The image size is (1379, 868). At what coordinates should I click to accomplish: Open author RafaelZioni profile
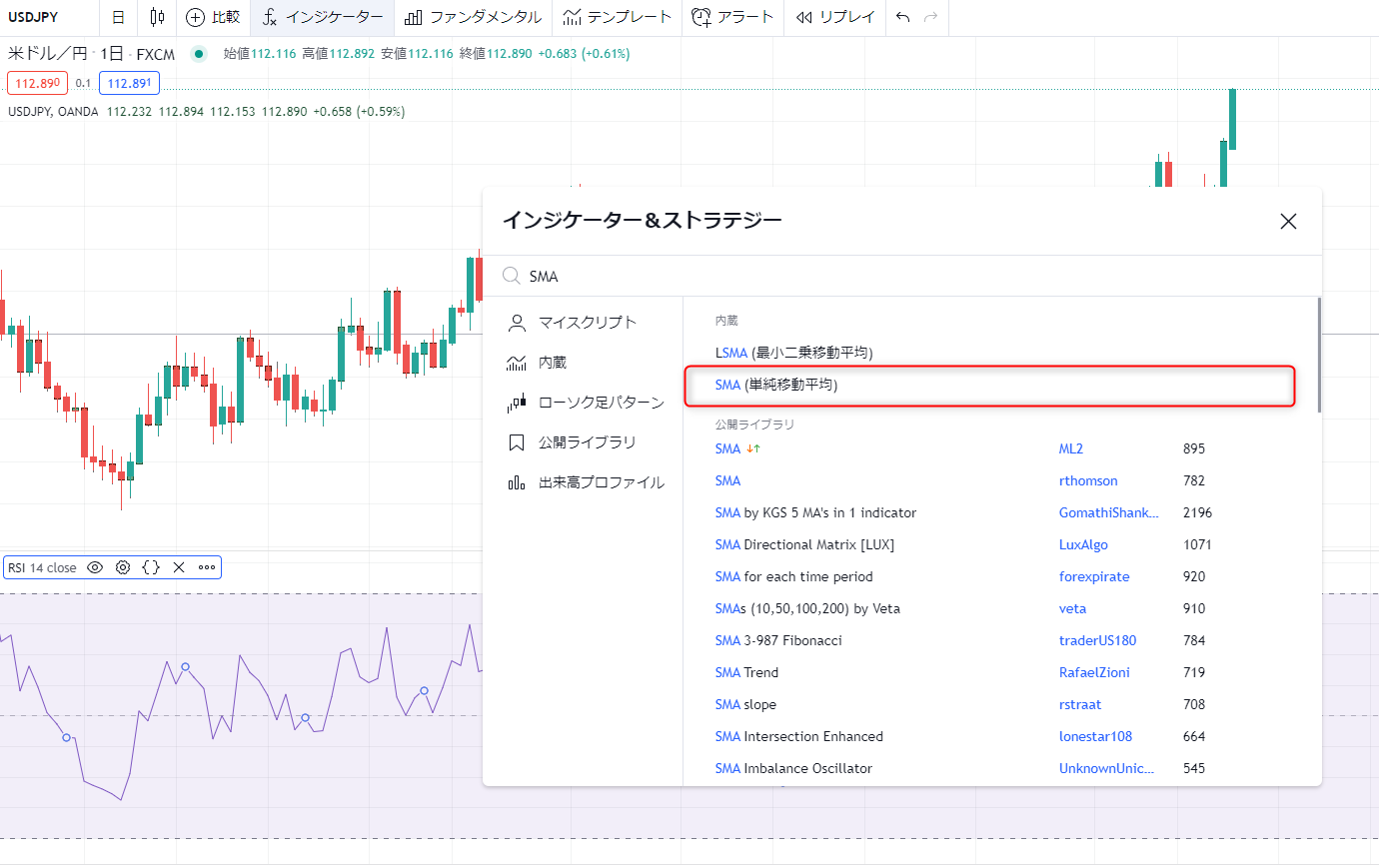[x=1094, y=672]
